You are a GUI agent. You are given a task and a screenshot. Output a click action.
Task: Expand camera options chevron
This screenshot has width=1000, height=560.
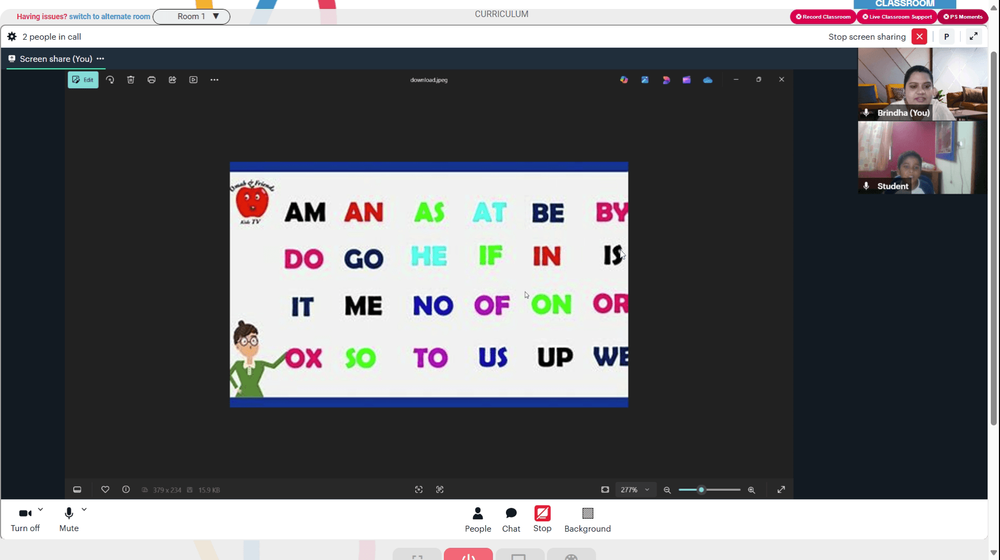(x=40, y=510)
